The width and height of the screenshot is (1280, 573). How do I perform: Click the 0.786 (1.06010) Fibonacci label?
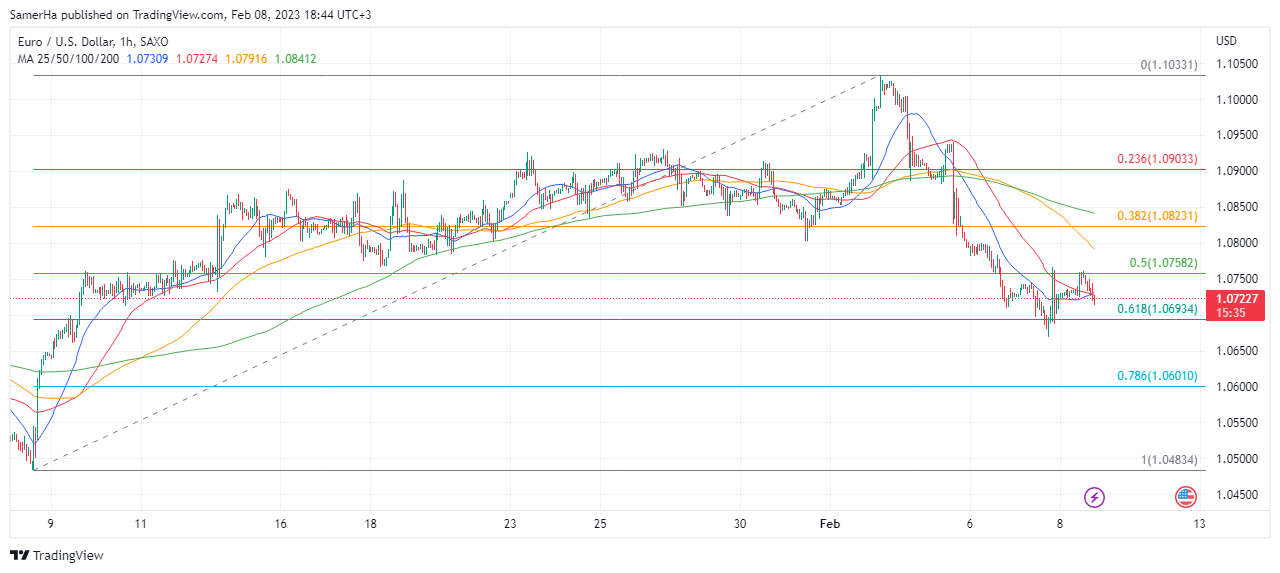(1157, 376)
